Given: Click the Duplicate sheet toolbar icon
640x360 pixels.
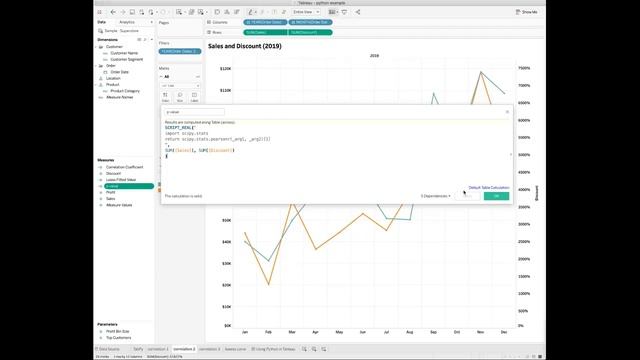Looking at the screenshot, I should (x=191, y=12).
